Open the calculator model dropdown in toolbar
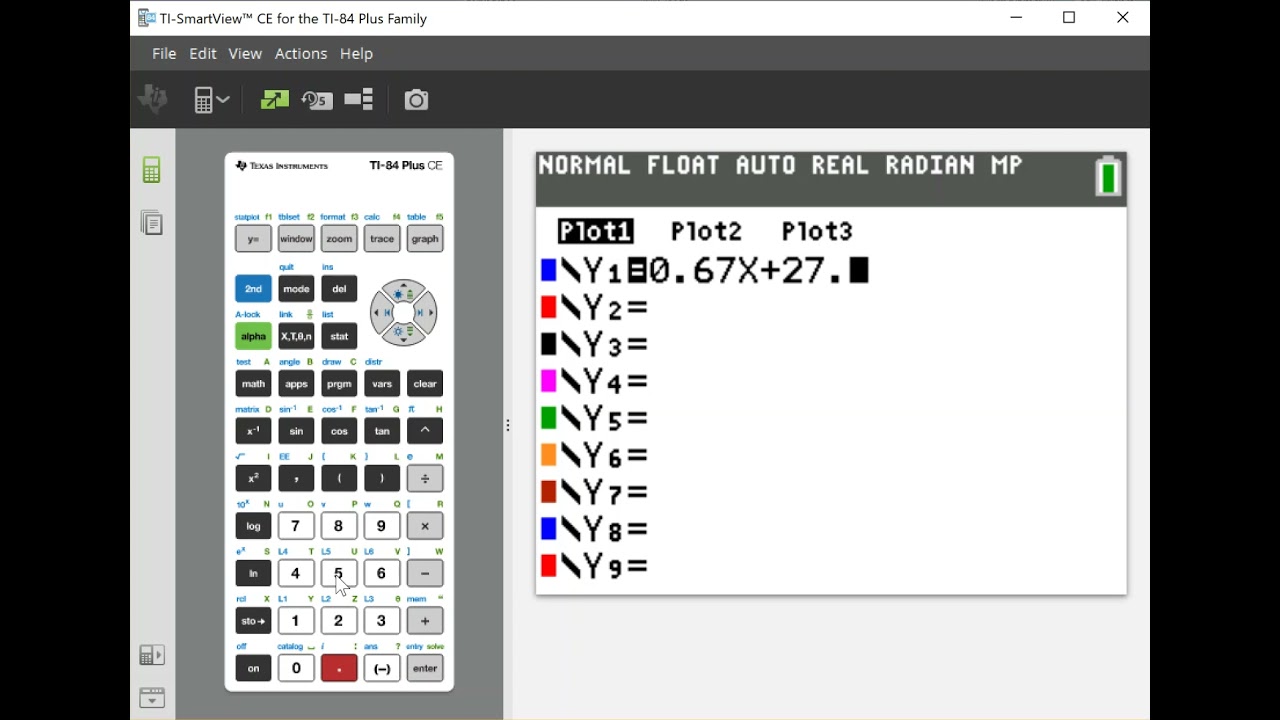This screenshot has height=720, width=1280. click(x=211, y=99)
